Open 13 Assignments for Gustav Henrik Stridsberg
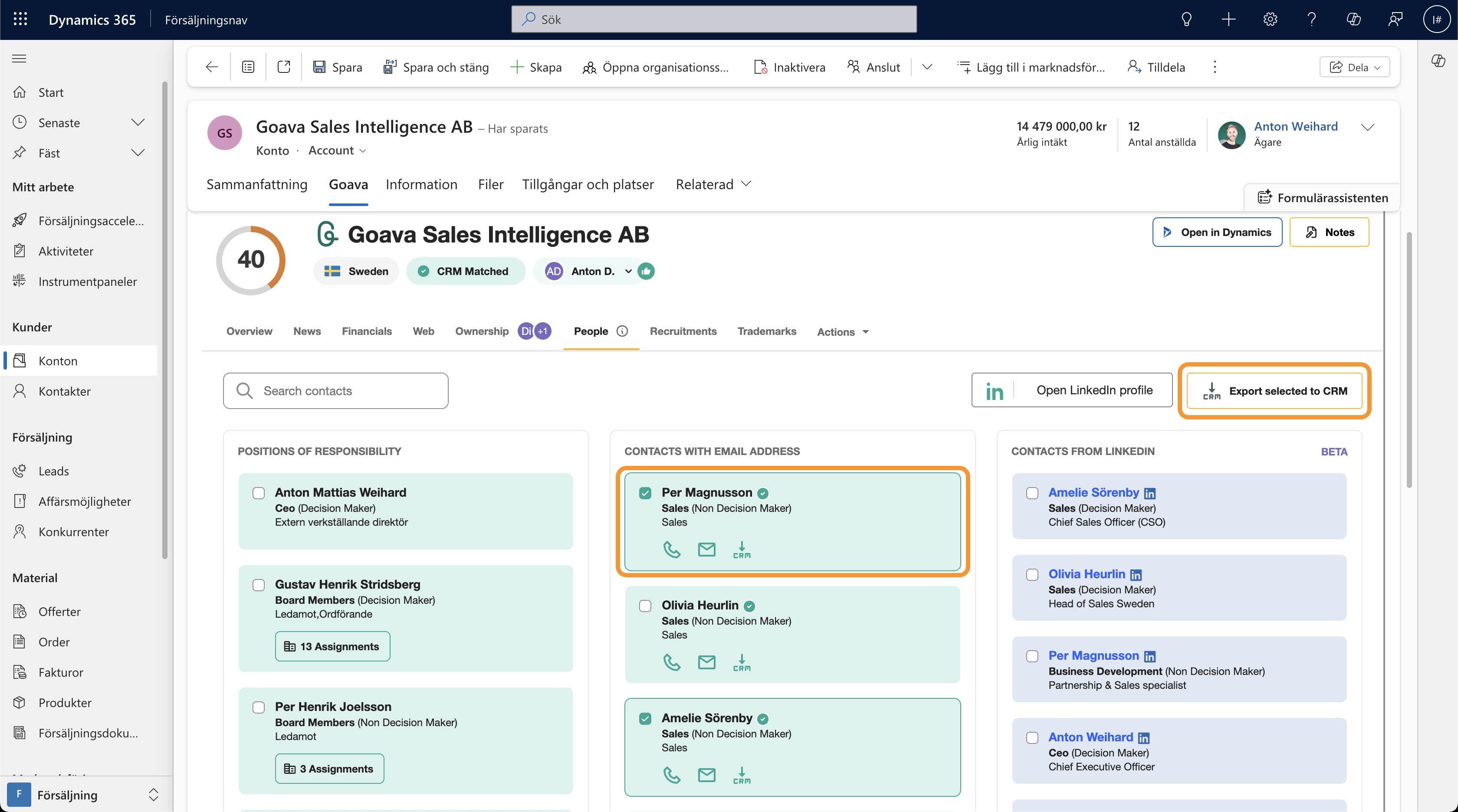The height and width of the screenshot is (812, 1458). pyautogui.click(x=332, y=646)
